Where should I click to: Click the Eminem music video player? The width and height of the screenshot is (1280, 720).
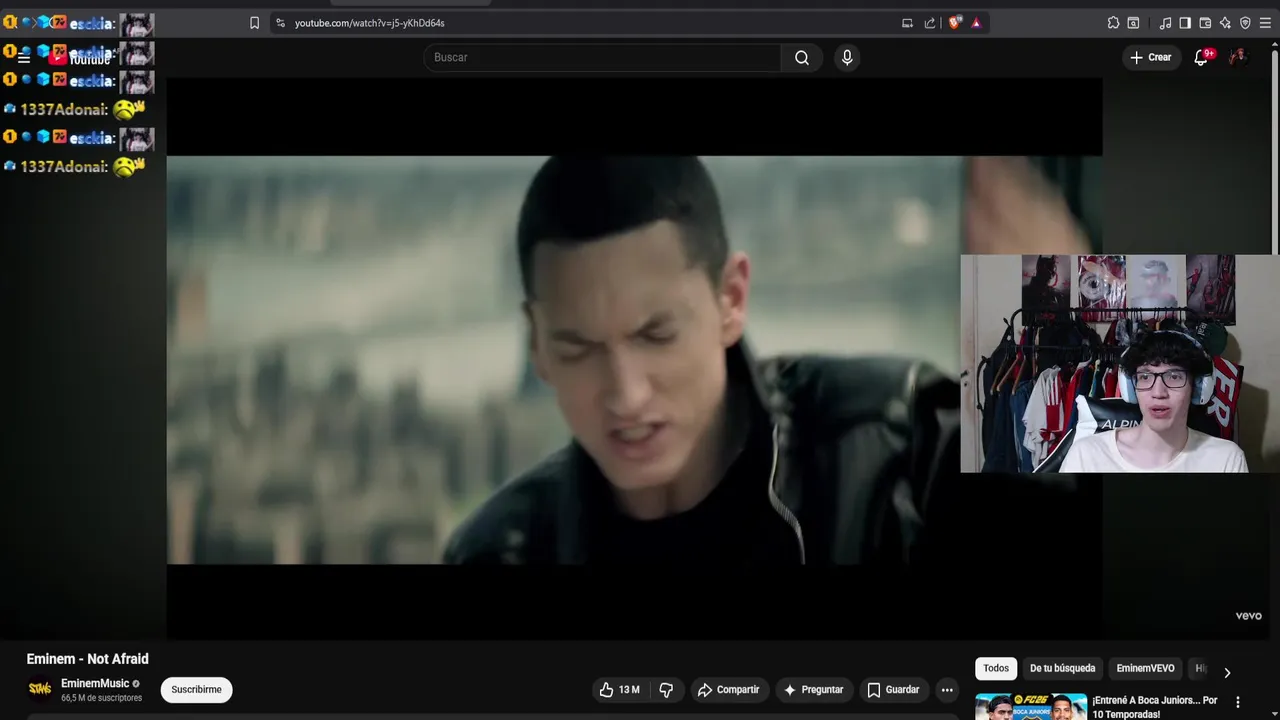coord(634,360)
